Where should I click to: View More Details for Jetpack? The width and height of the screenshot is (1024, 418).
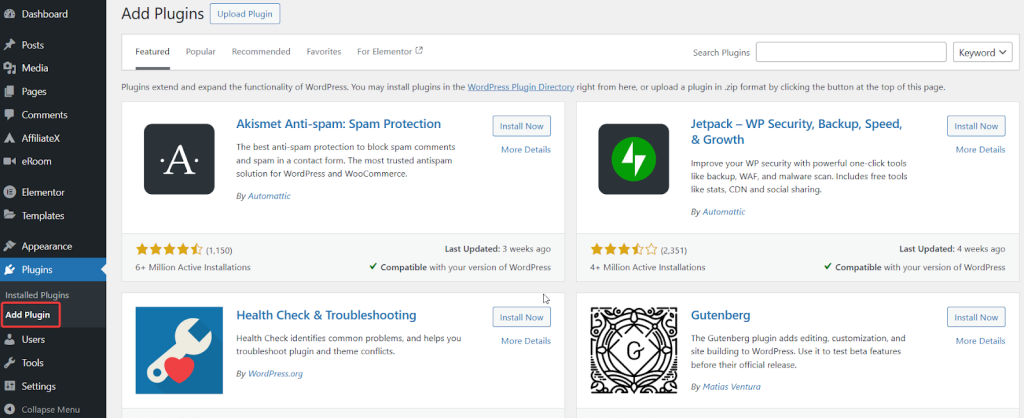point(980,150)
